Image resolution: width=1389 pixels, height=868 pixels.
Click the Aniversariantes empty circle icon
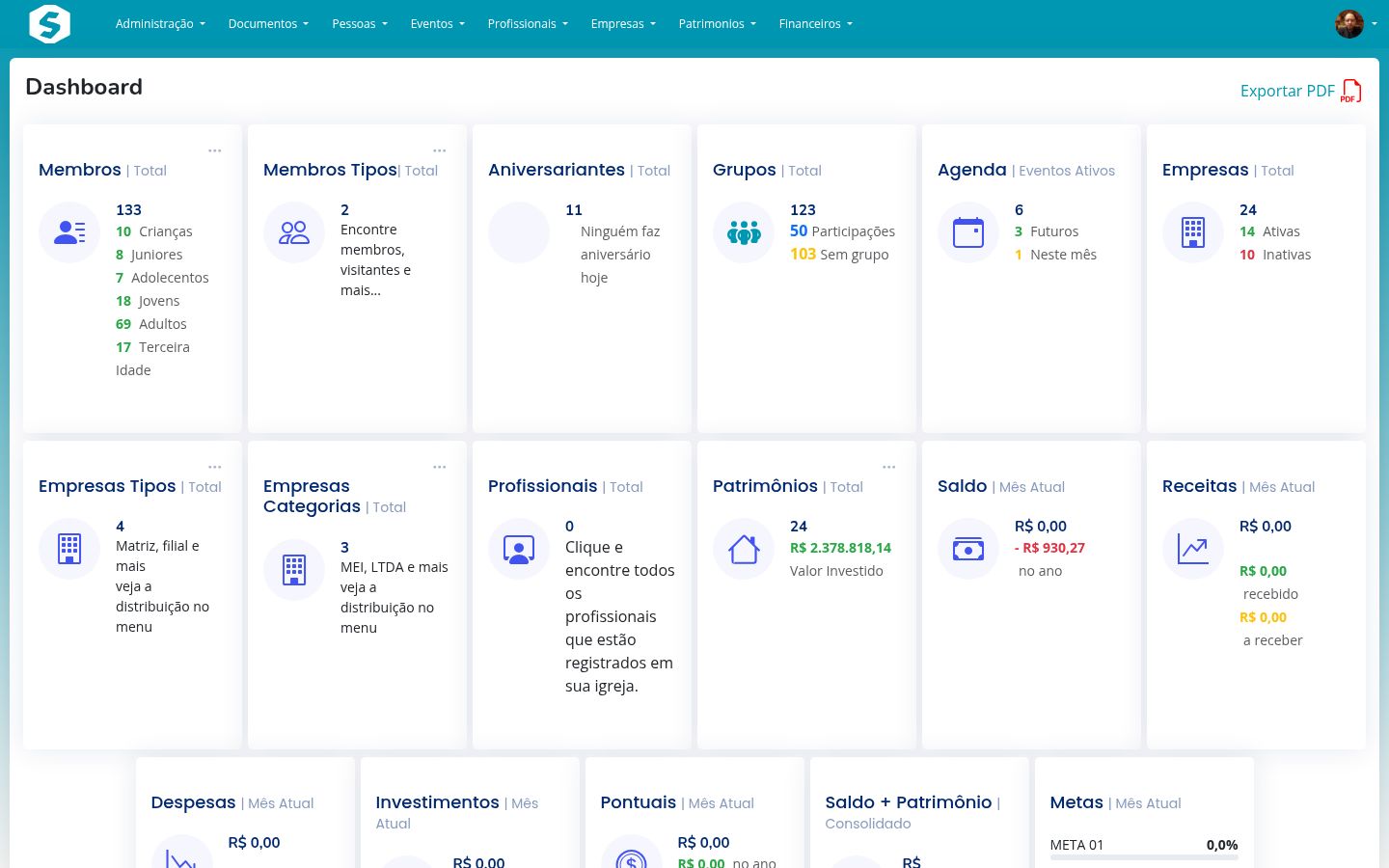coord(519,232)
